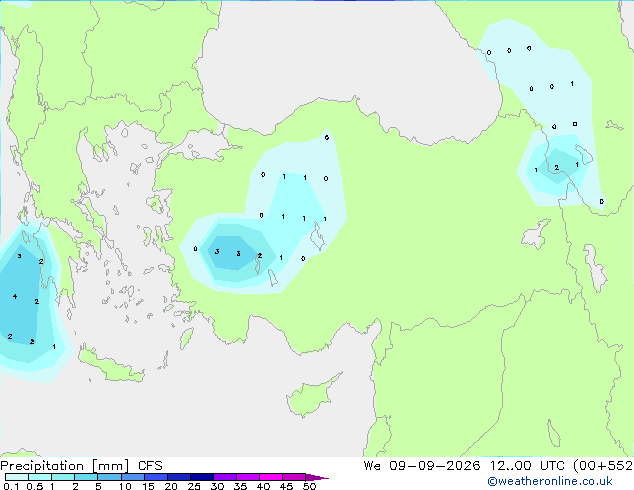The image size is (634, 490).
Task: Pick the 0.5–1 mm legend swatch
Action: 40,477
